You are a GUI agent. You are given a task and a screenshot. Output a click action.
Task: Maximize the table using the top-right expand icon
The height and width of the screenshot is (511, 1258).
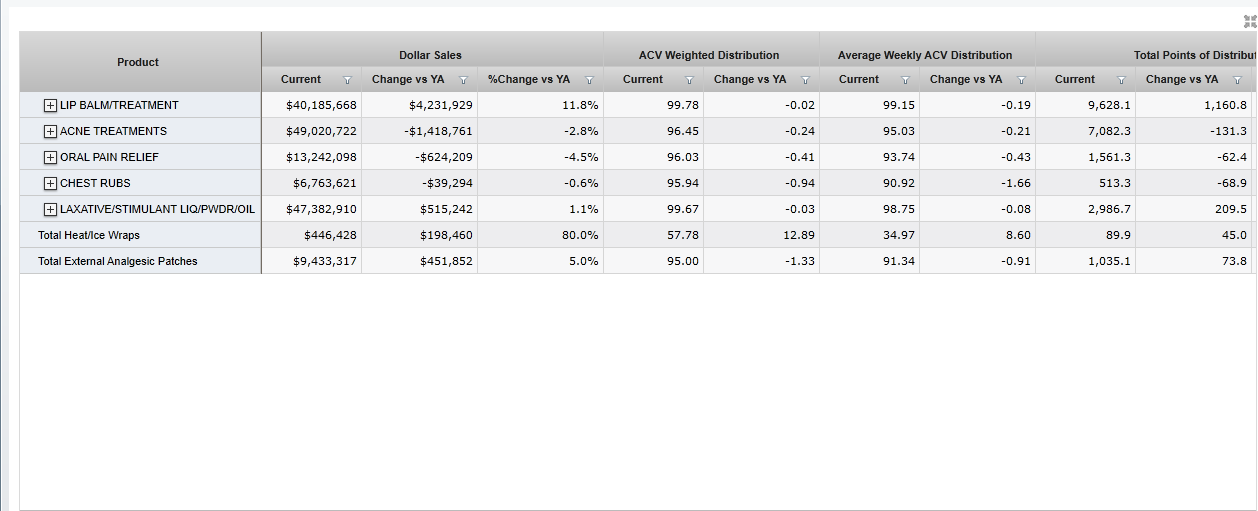(1249, 21)
